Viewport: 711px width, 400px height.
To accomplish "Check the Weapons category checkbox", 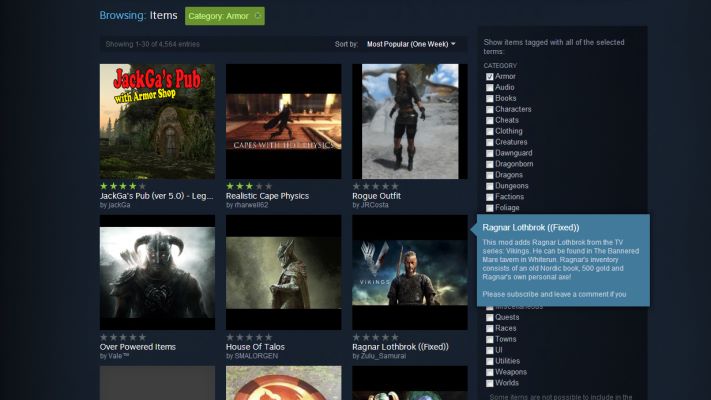I will click(x=489, y=372).
